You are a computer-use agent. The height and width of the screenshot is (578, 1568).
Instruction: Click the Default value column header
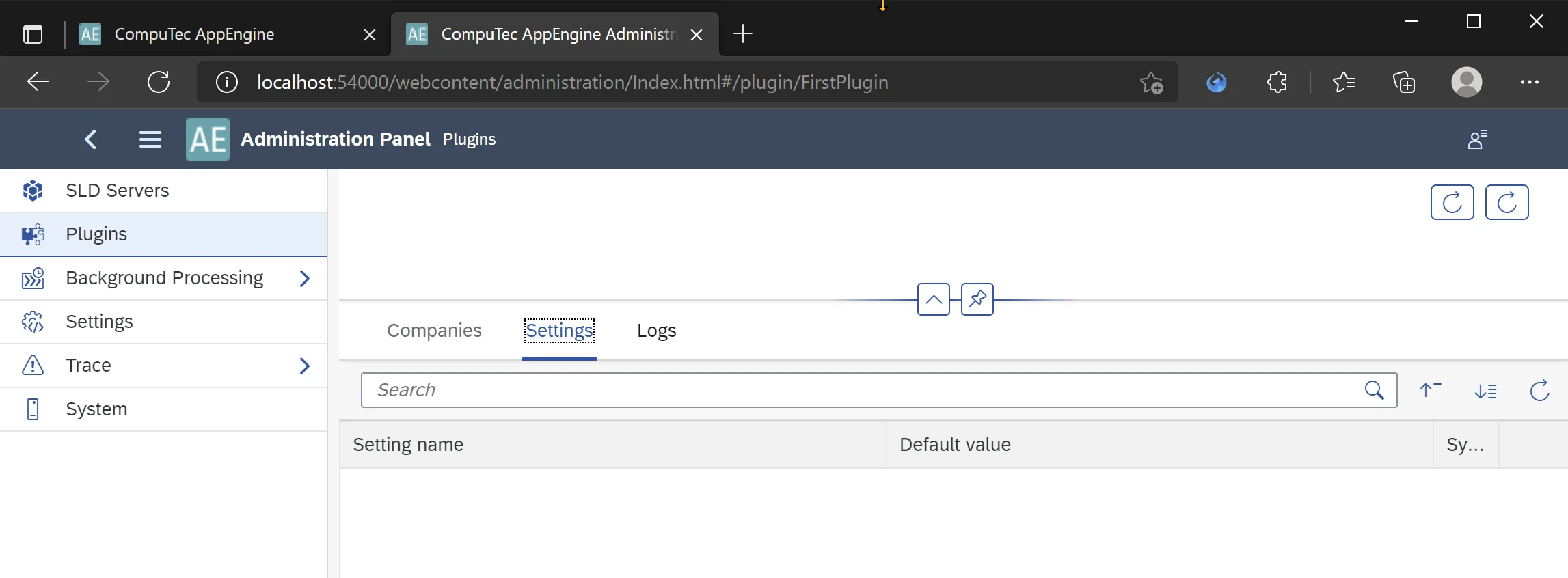coord(1160,445)
